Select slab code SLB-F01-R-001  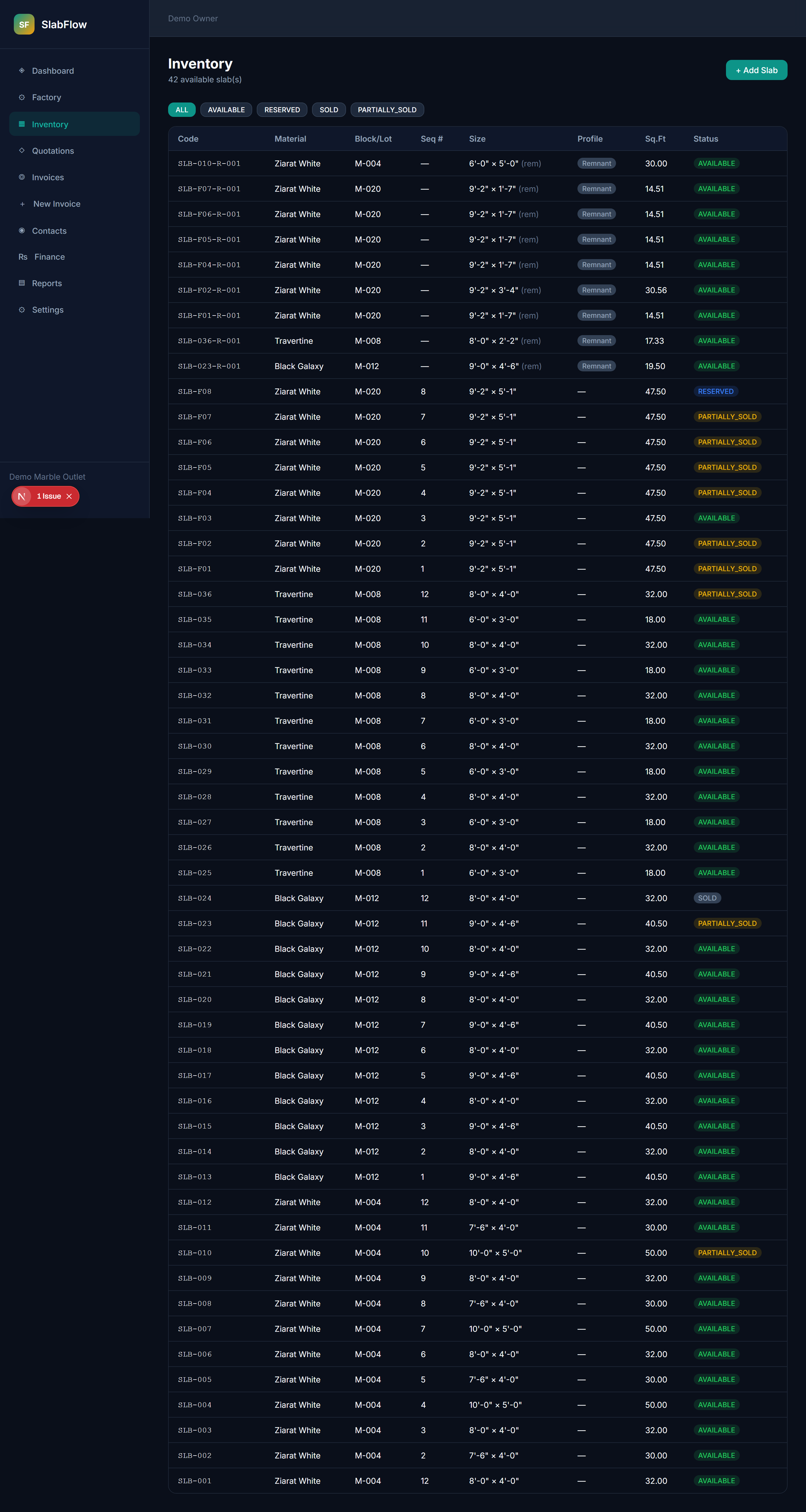[x=209, y=316]
